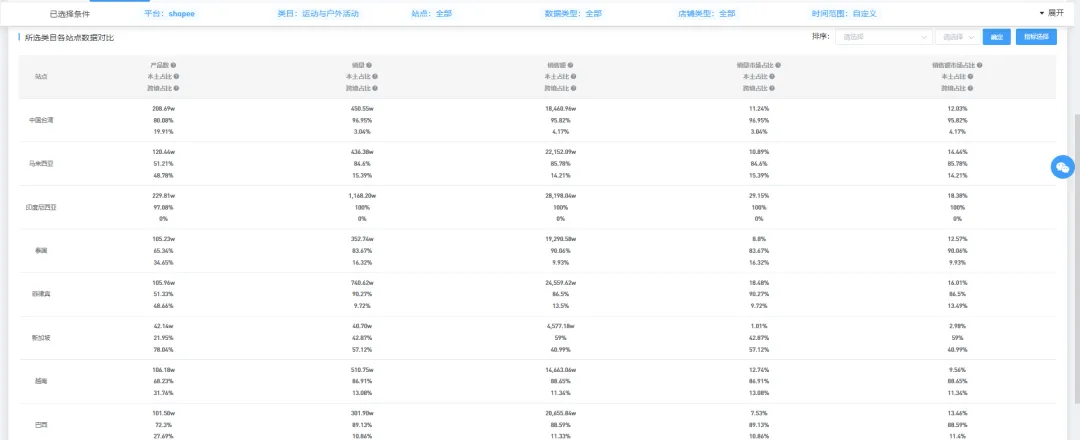1080x440 pixels.
Task: Click the 站点 column header
Action: coord(41,76)
